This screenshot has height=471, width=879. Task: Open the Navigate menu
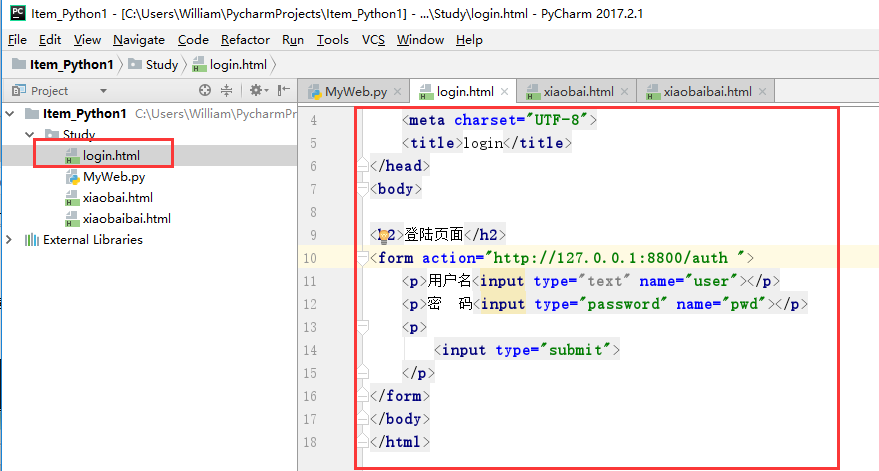click(x=139, y=40)
